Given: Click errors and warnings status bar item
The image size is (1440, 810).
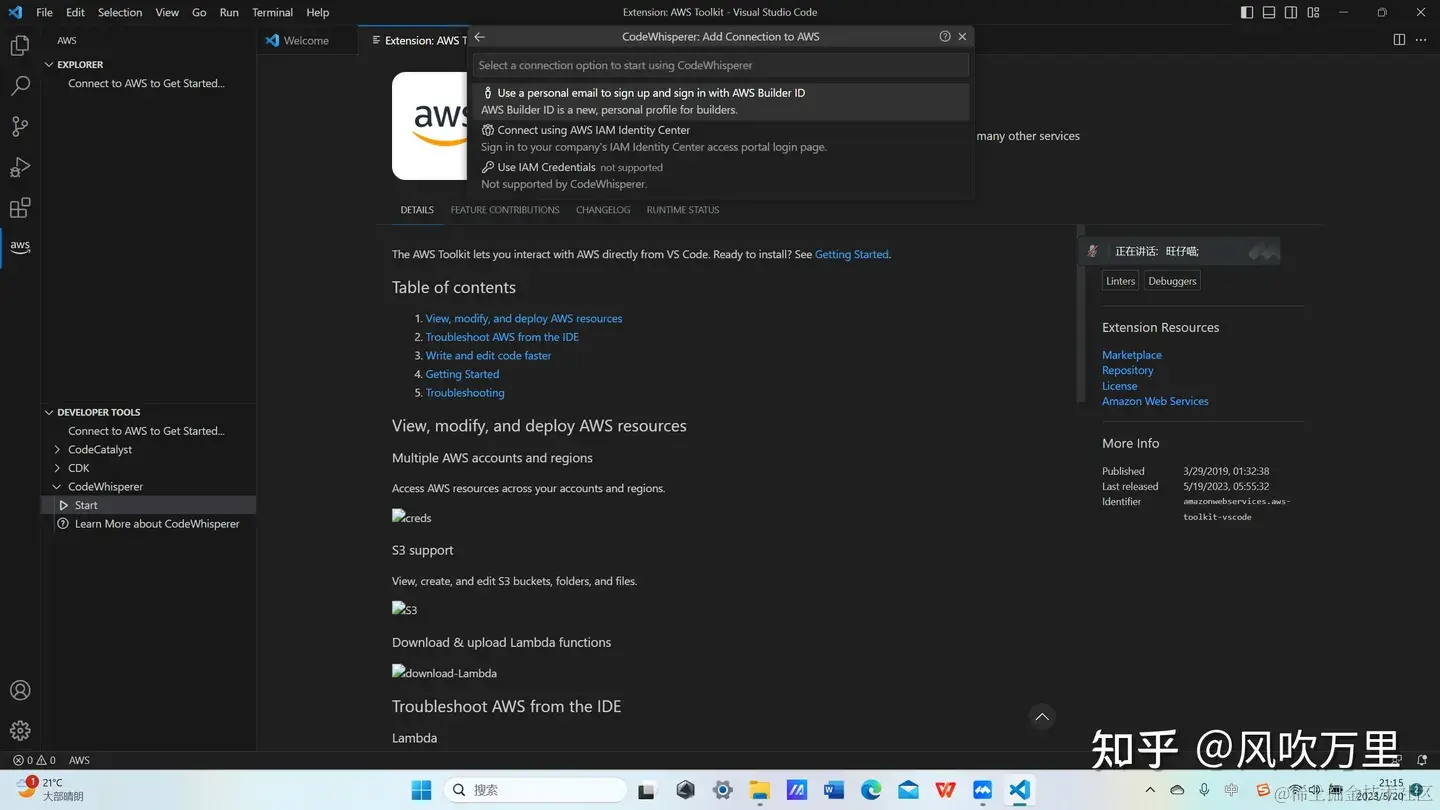Looking at the screenshot, I should pos(34,760).
